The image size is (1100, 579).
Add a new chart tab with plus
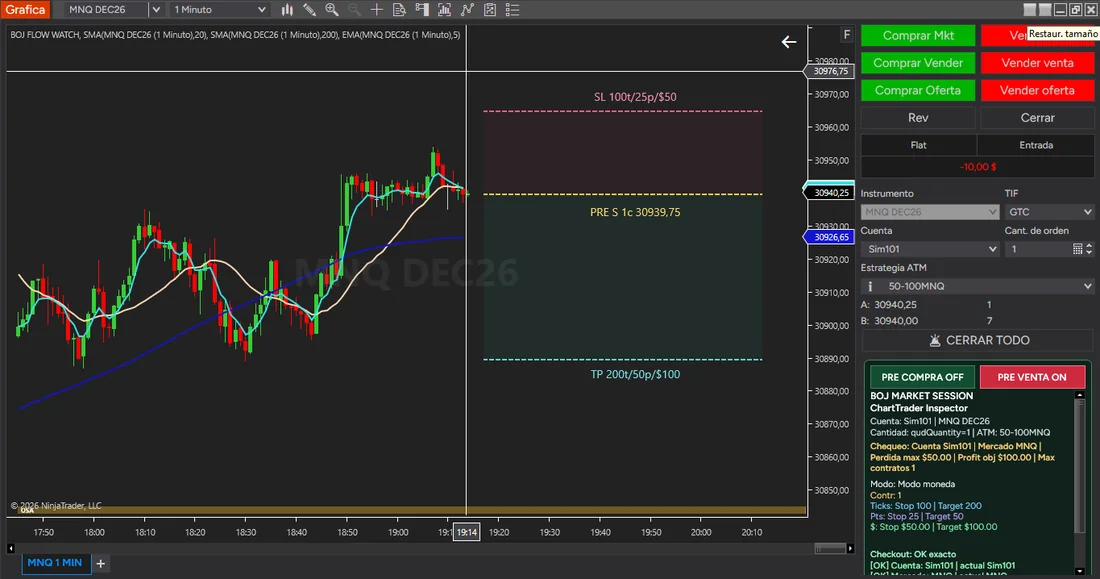click(100, 564)
